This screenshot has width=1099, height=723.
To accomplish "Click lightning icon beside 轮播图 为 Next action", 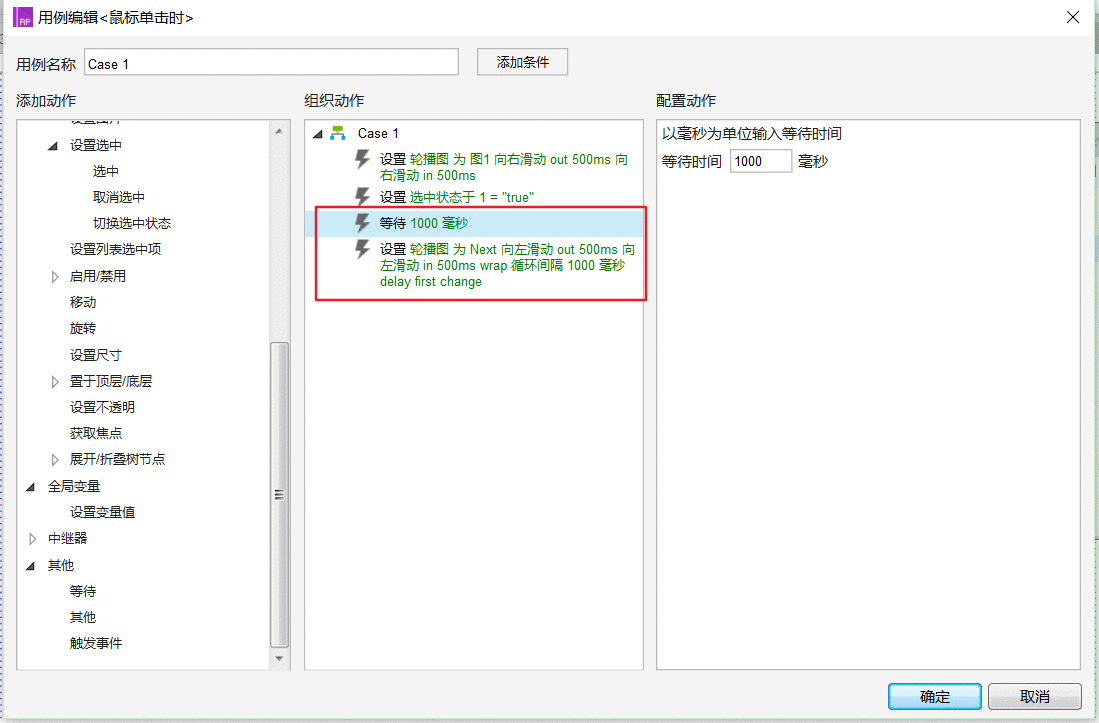I will [362, 249].
